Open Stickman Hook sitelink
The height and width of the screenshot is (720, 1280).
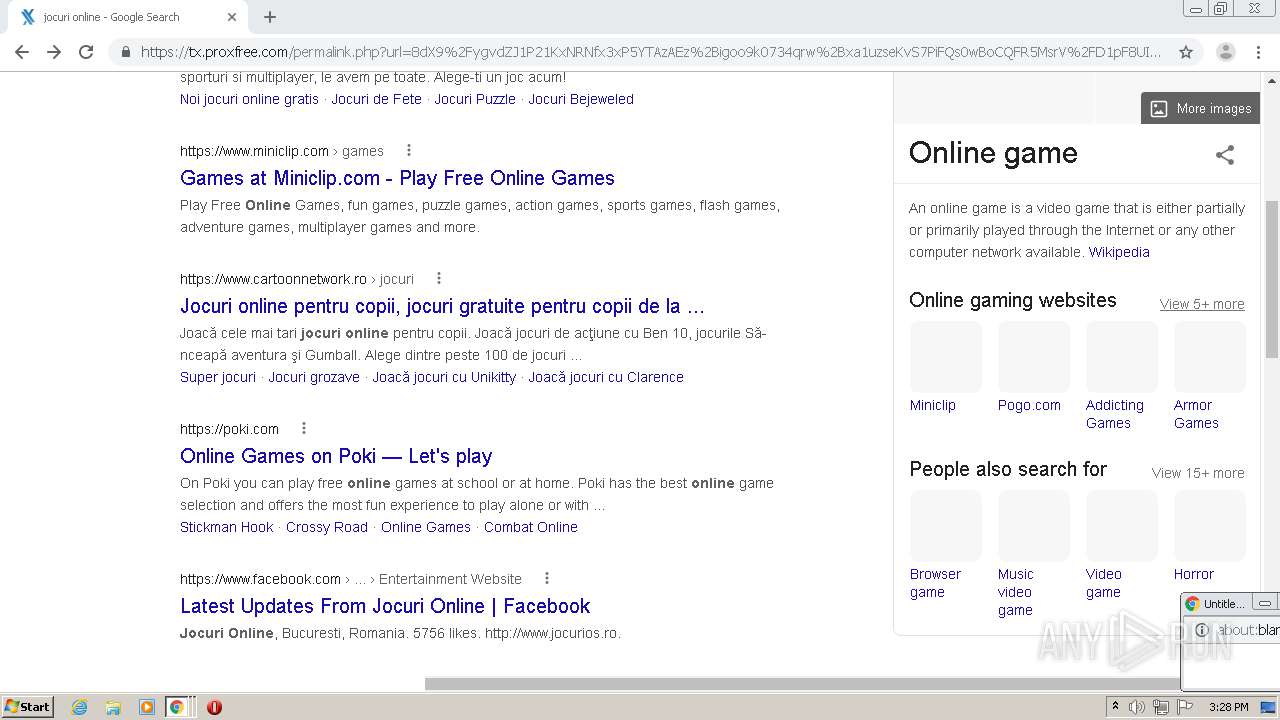(x=227, y=527)
